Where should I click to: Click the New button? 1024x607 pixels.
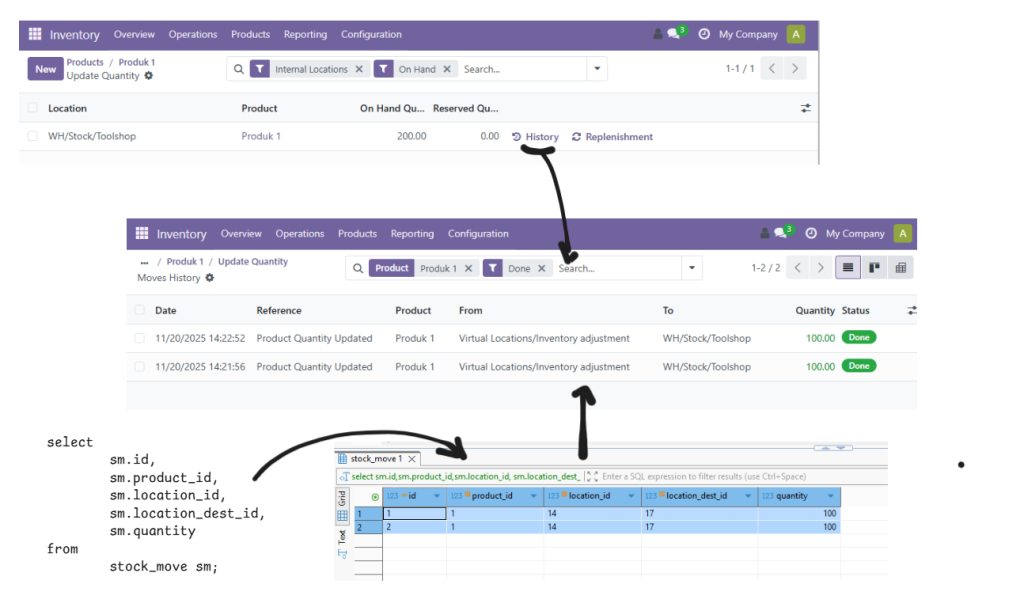click(x=46, y=69)
